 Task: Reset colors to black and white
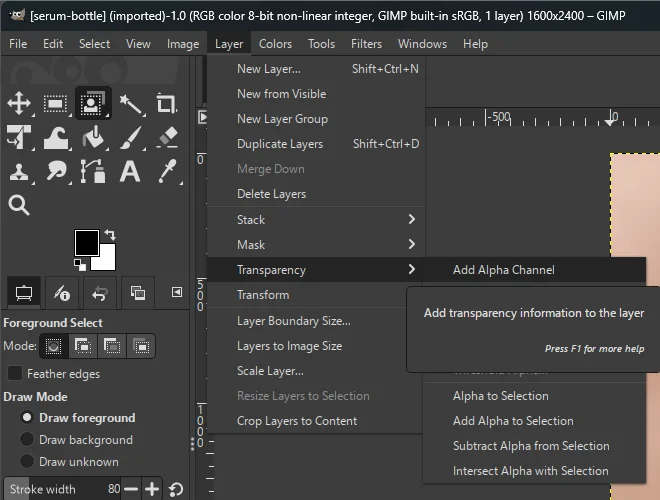(80, 265)
